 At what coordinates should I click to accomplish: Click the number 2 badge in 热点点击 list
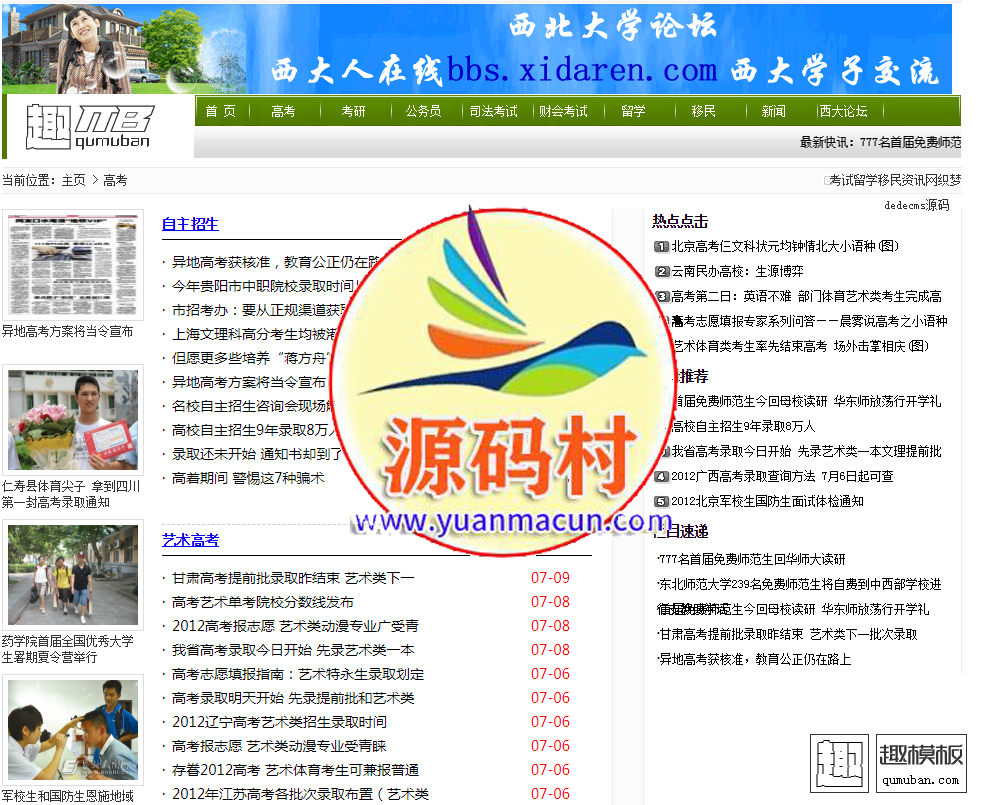pyautogui.click(x=661, y=271)
